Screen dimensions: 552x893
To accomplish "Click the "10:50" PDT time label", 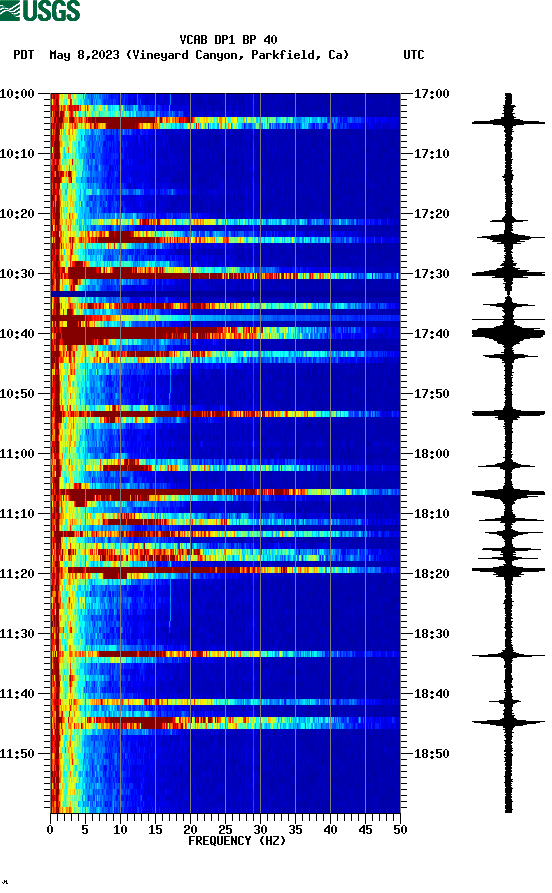I will (x=17, y=394).
